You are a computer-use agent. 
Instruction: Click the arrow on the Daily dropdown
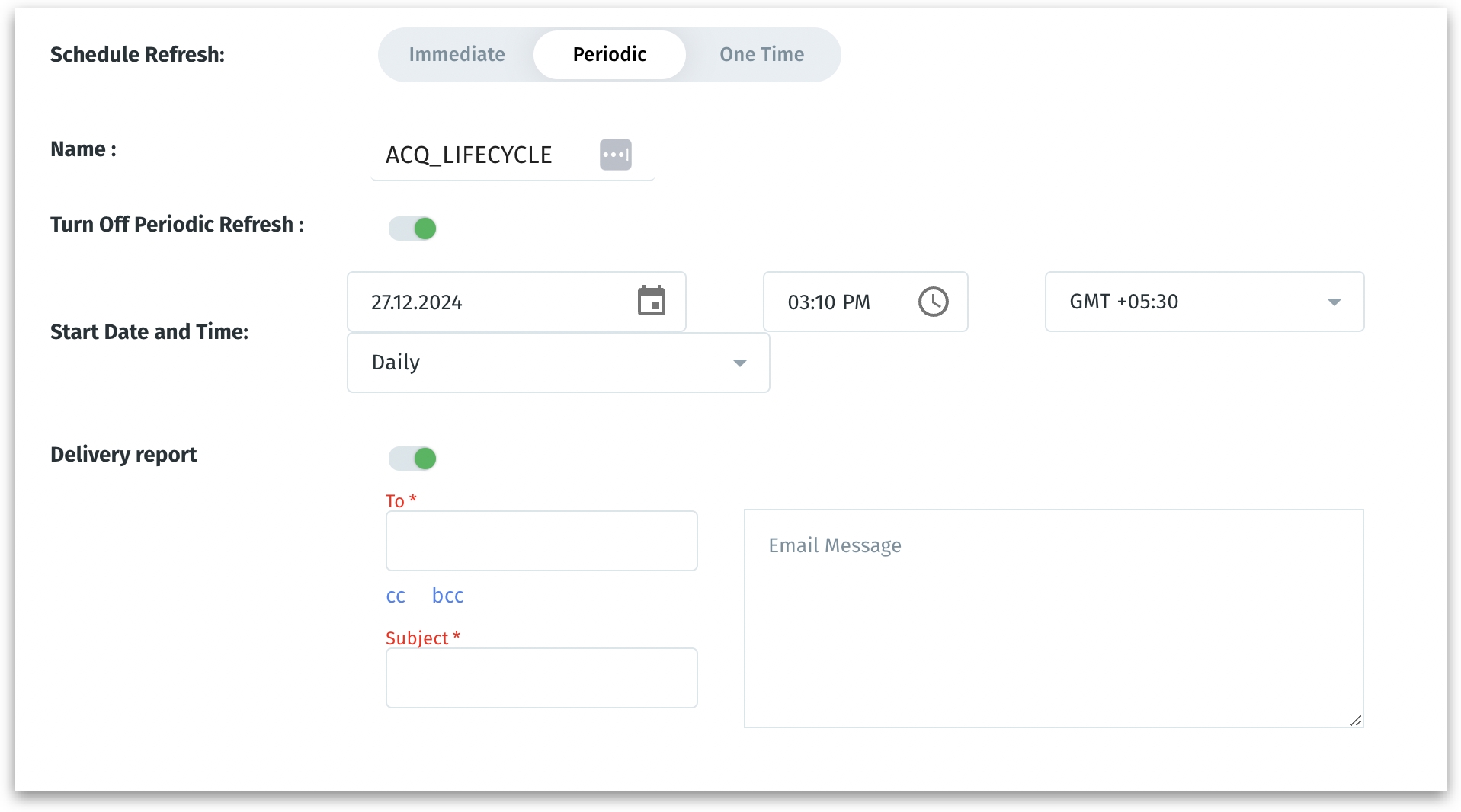(x=739, y=363)
